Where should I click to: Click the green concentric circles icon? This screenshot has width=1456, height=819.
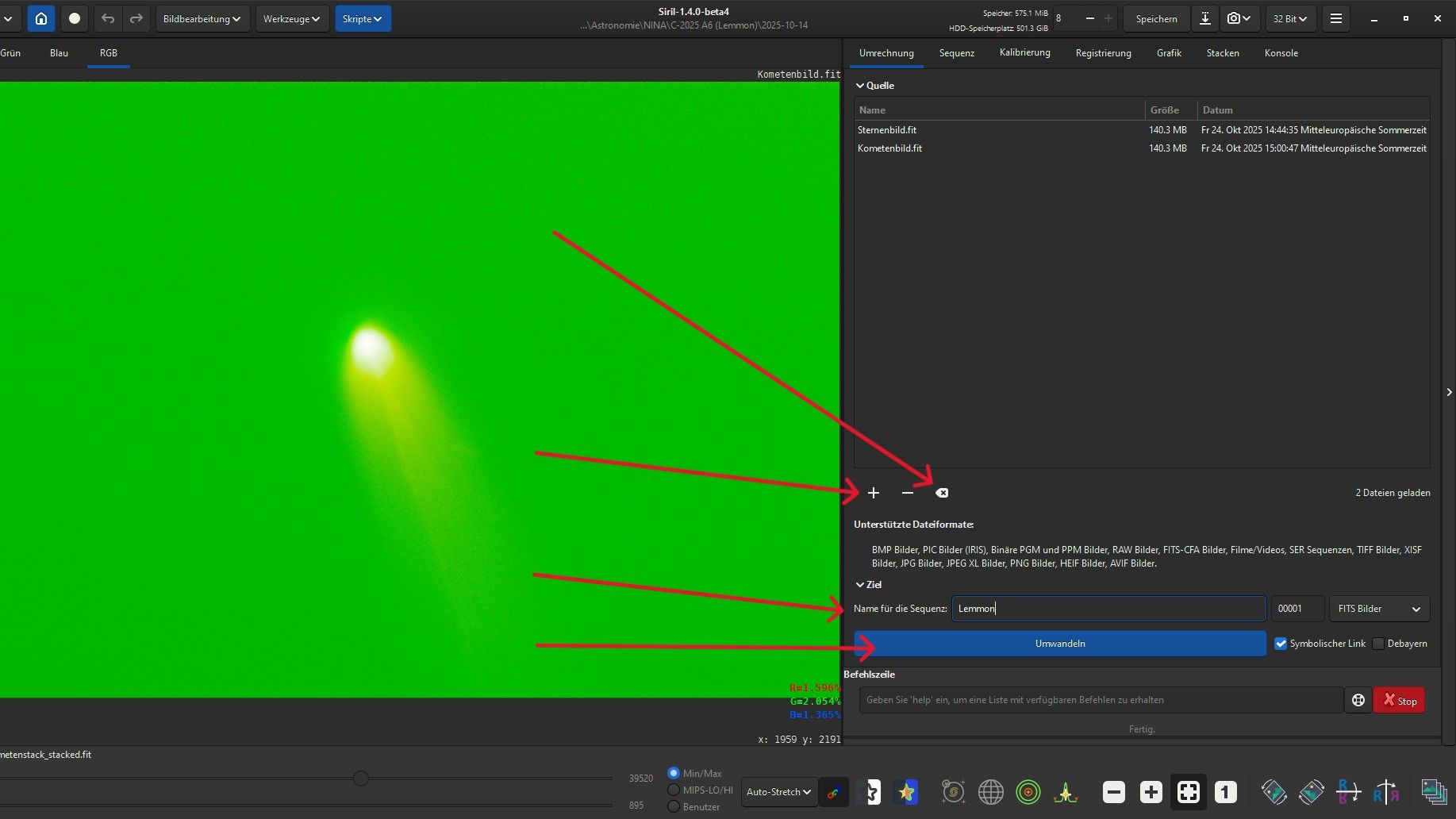pos(1028,791)
